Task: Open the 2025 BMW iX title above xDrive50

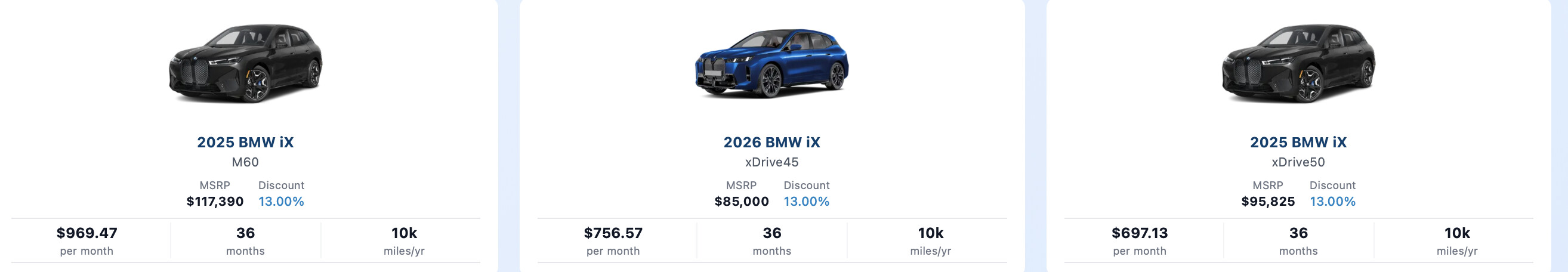Action: click(1298, 143)
